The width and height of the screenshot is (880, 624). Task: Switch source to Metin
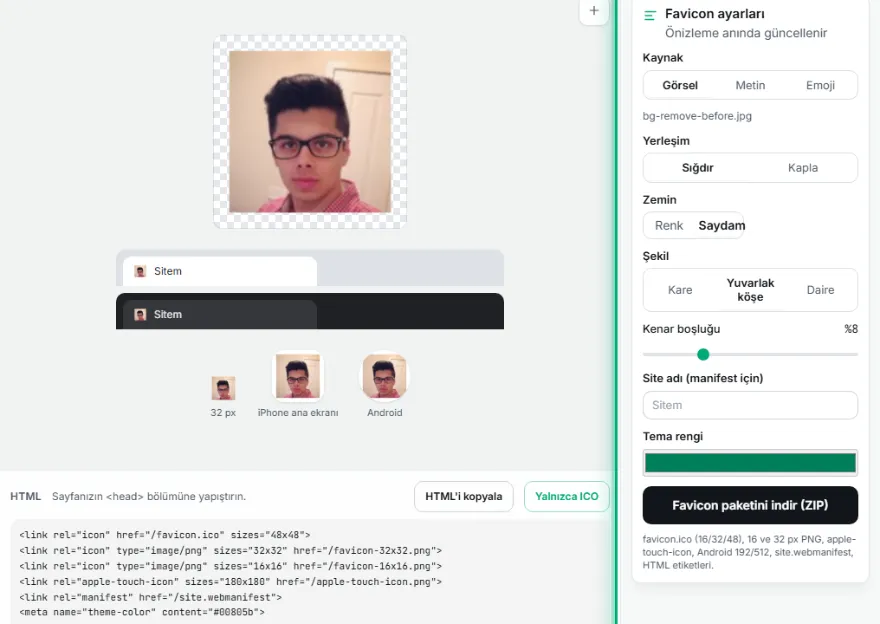coord(750,85)
